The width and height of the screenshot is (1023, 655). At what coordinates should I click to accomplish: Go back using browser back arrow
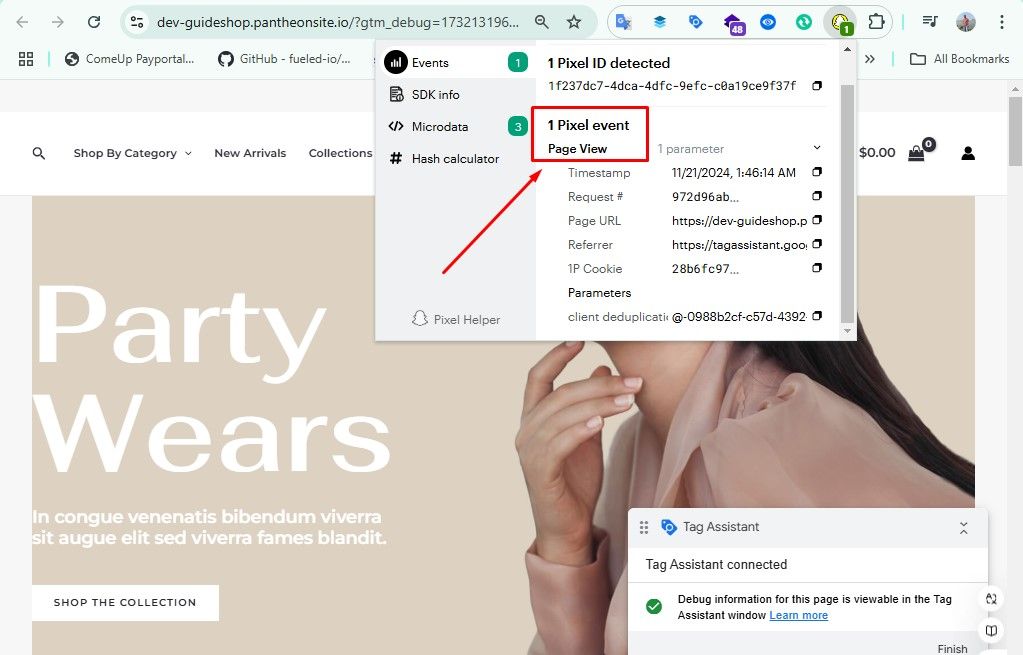pyautogui.click(x=22, y=22)
